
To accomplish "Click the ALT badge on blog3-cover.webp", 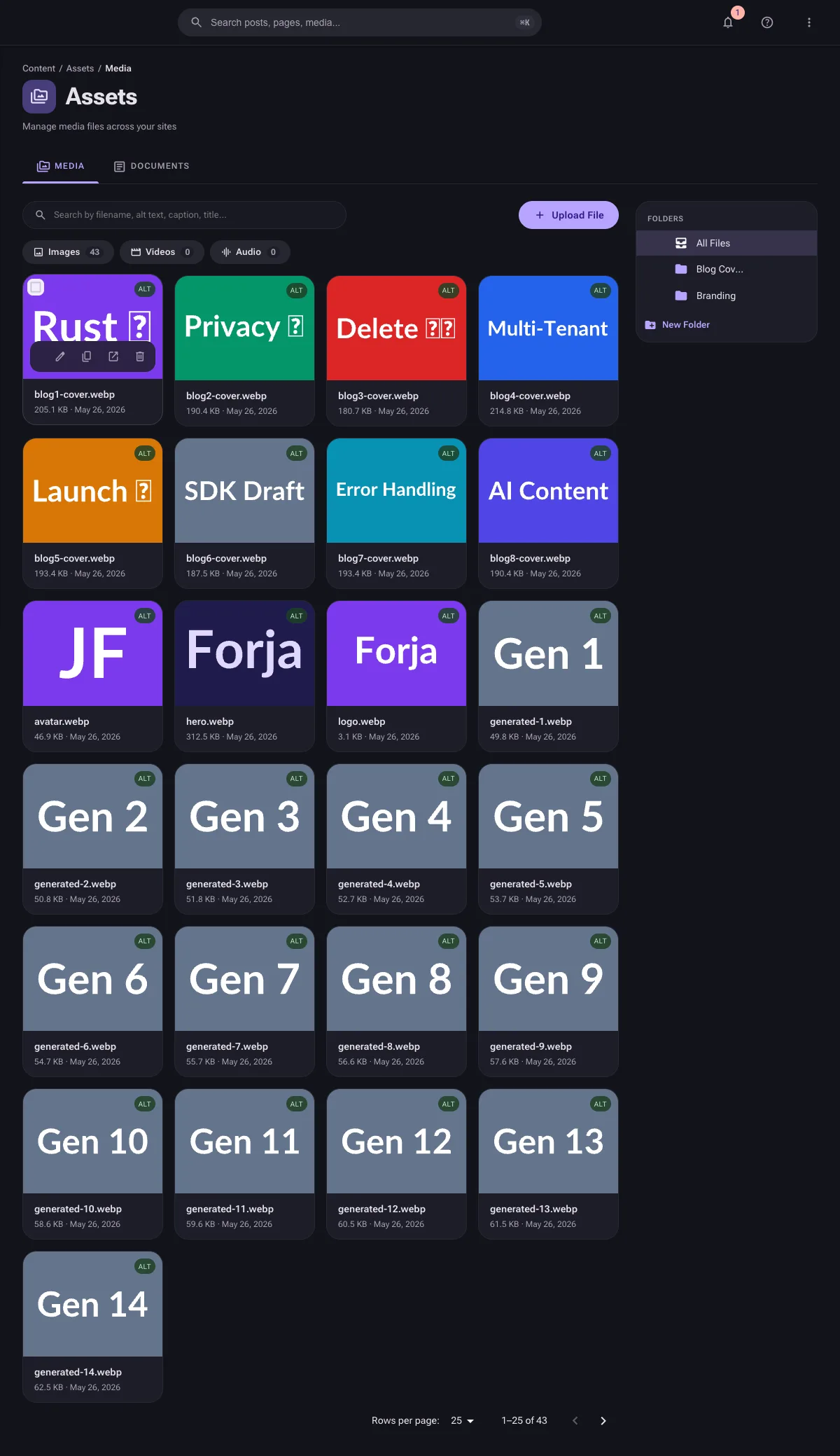I will [449, 291].
